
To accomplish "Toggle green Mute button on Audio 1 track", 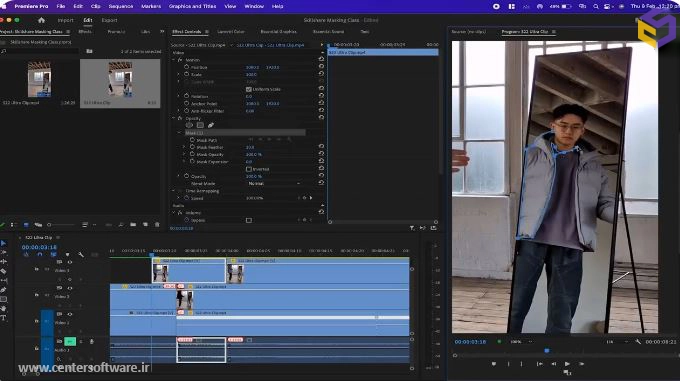I will coord(70,342).
